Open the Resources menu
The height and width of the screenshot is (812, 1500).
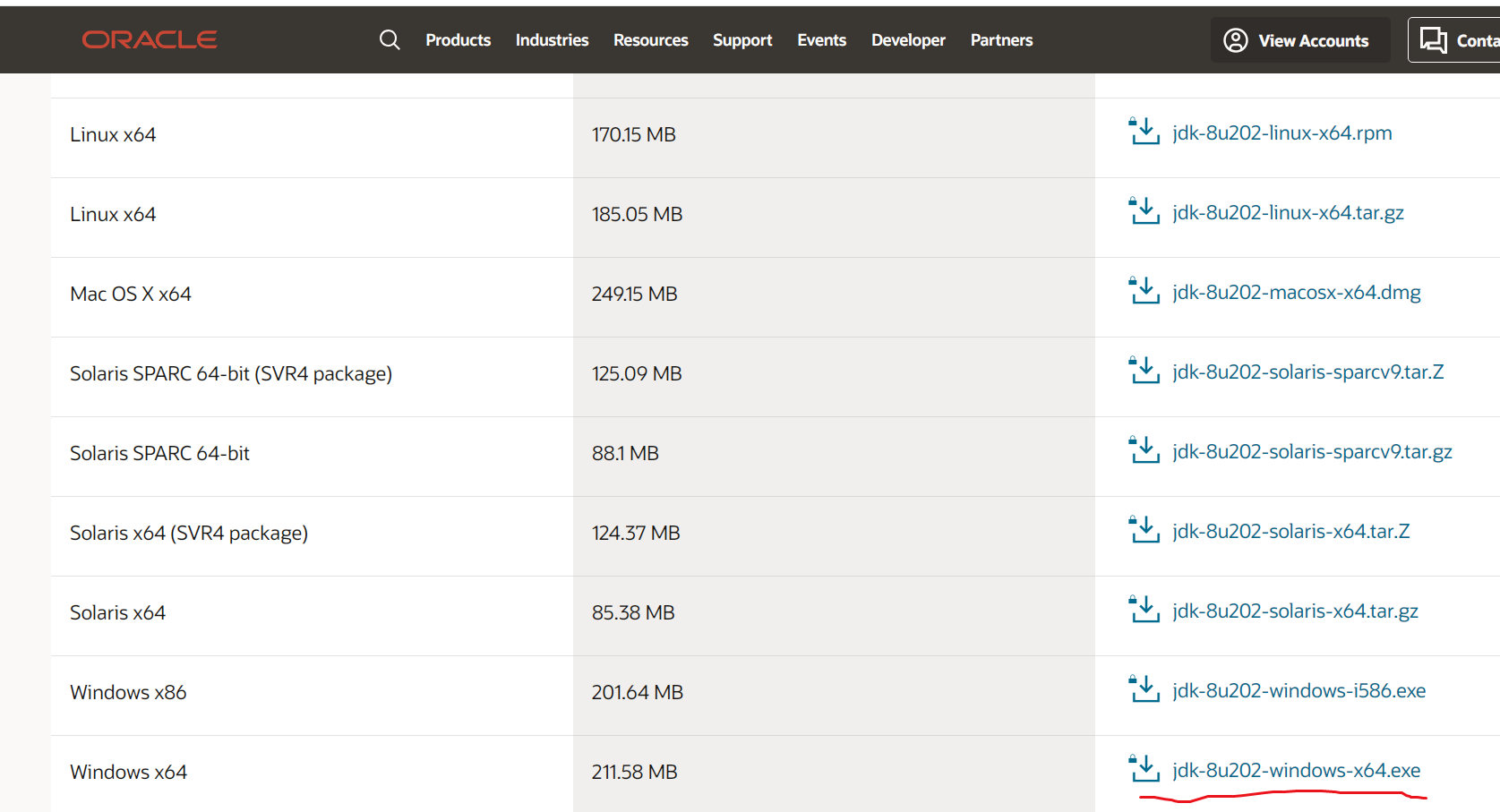pyautogui.click(x=650, y=40)
